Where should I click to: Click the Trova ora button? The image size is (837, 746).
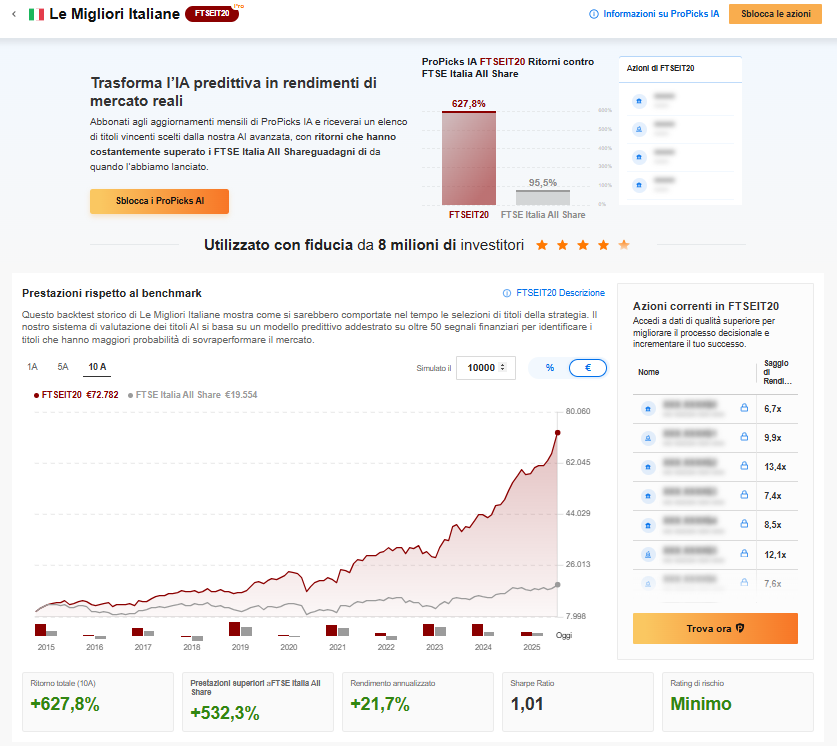tap(715, 629)
